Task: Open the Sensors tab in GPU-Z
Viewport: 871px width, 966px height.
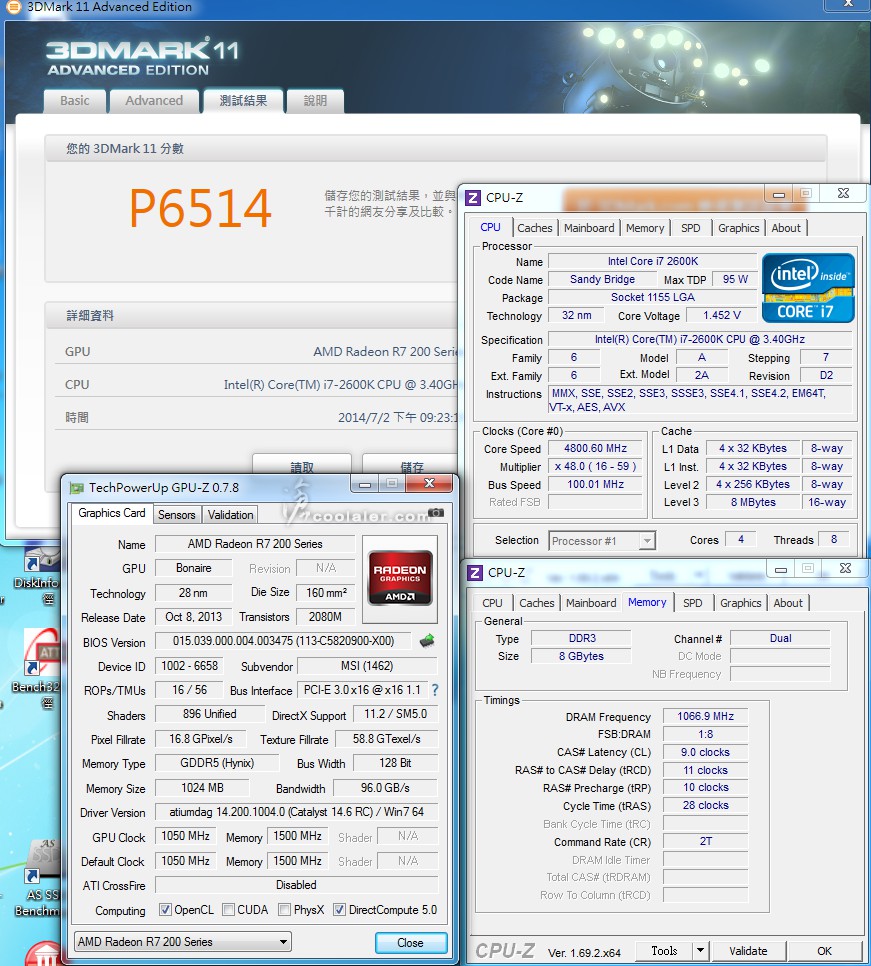Action: (176, 515)
